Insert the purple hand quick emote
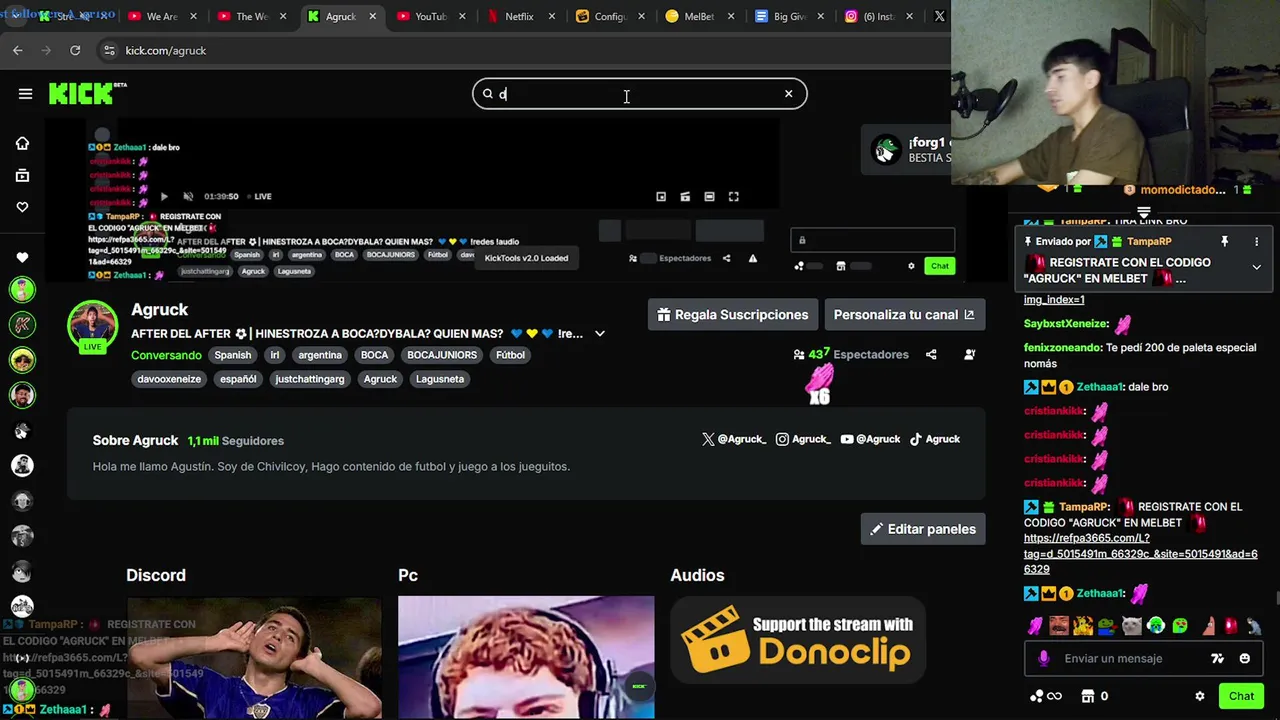The width and height of the screenshot is (1280, 720). (x=1036, y=626)
